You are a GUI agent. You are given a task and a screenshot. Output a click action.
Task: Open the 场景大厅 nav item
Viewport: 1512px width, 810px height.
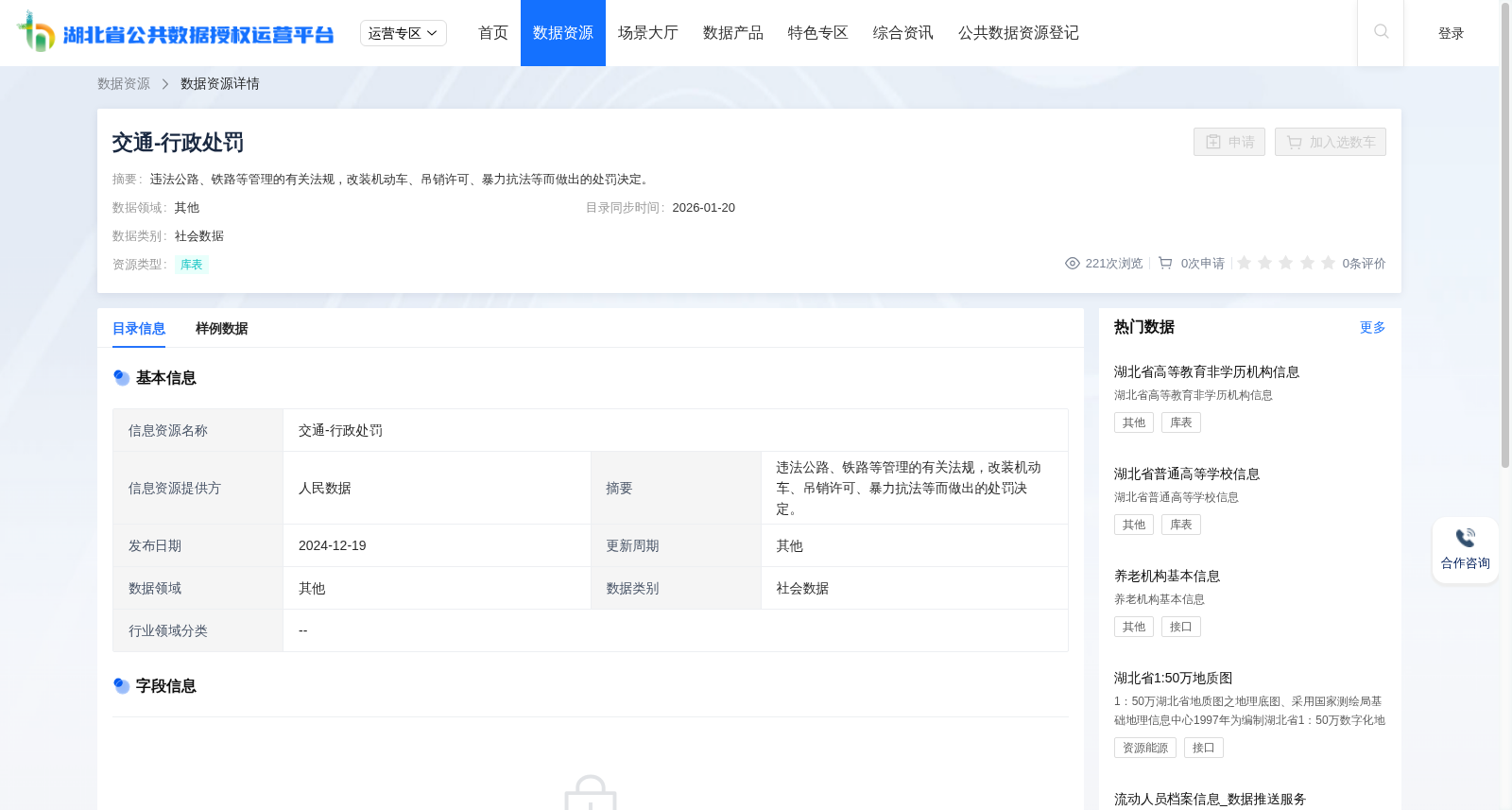tap(648, 33)
